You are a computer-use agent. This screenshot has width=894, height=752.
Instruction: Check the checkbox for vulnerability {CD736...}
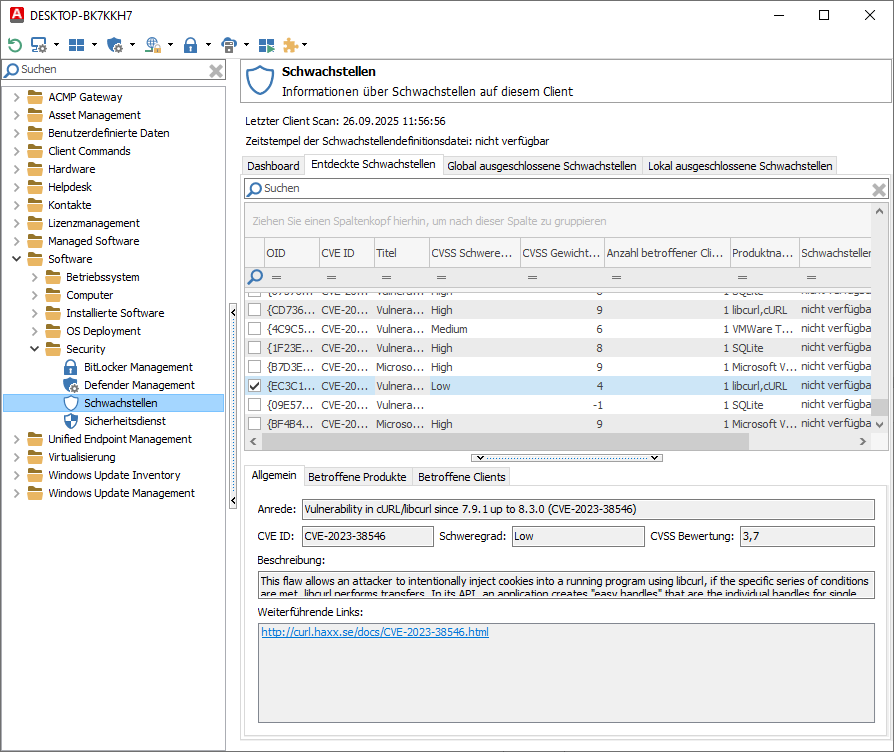(x=253, y=310)
